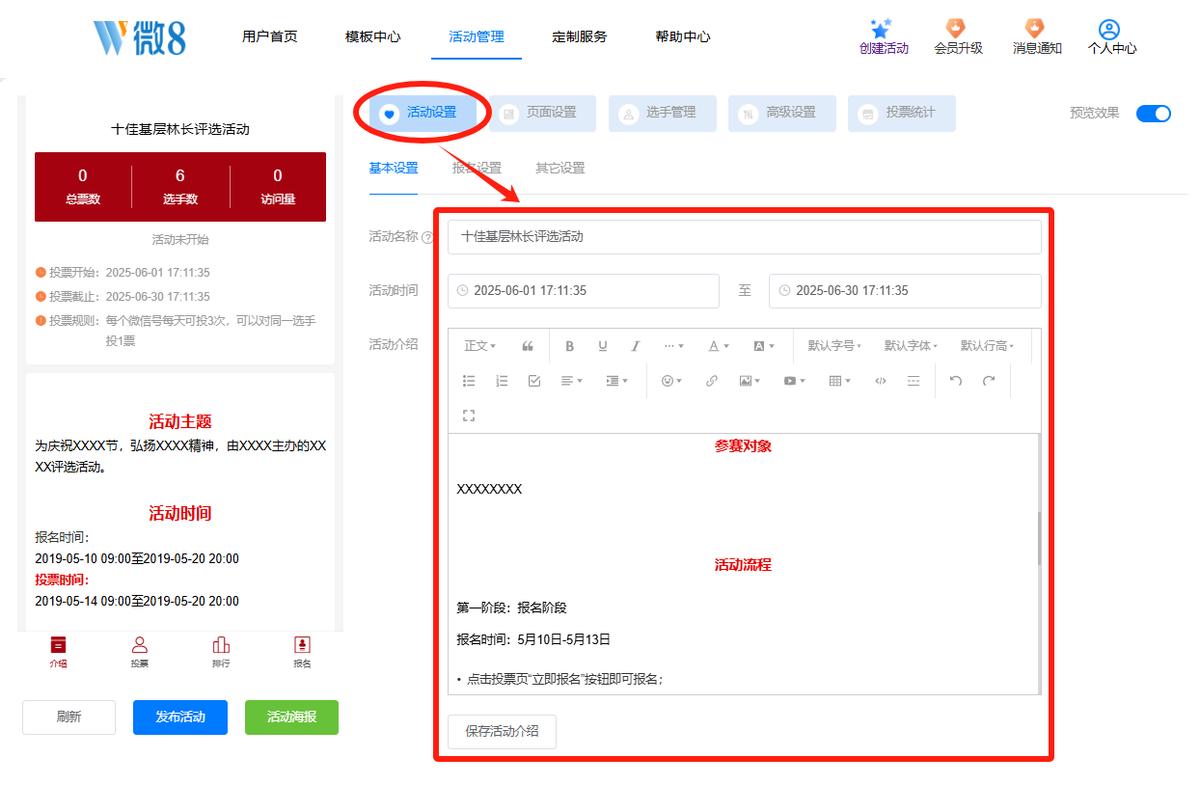Insert a horizontal divider line
Image resolution: width=1200 pixels, height=806 pixels.
pos(913,381)
